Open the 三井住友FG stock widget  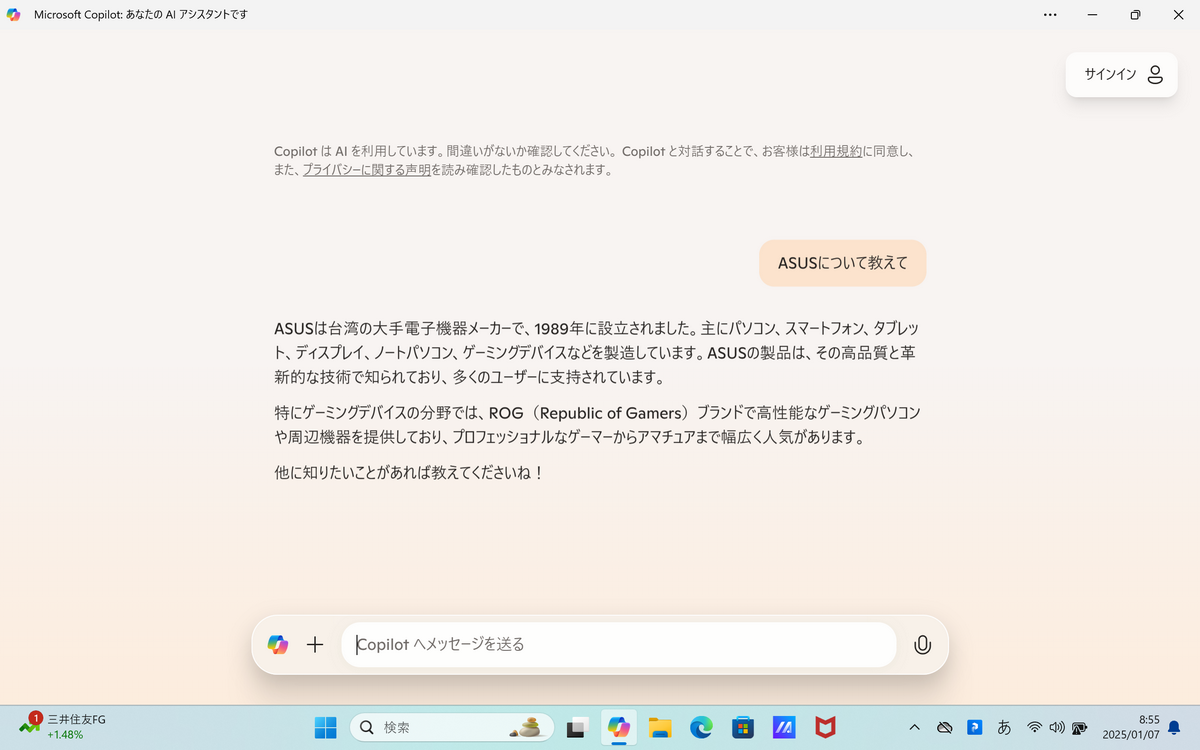pyautogui.click(x=62, y=727)
